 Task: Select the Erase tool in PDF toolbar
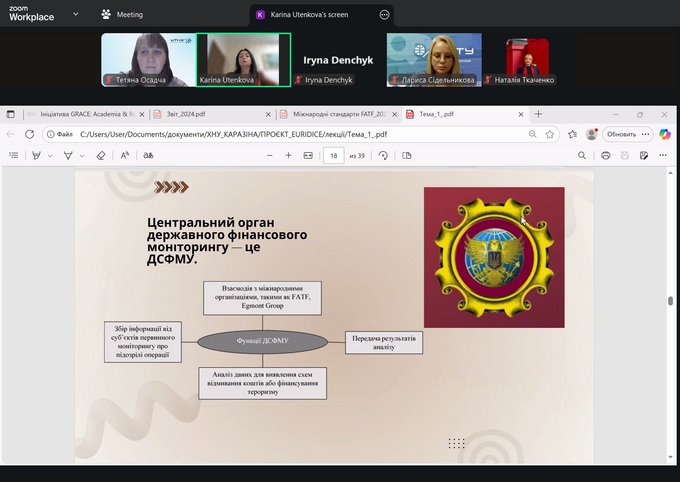[x=100, y=155]
